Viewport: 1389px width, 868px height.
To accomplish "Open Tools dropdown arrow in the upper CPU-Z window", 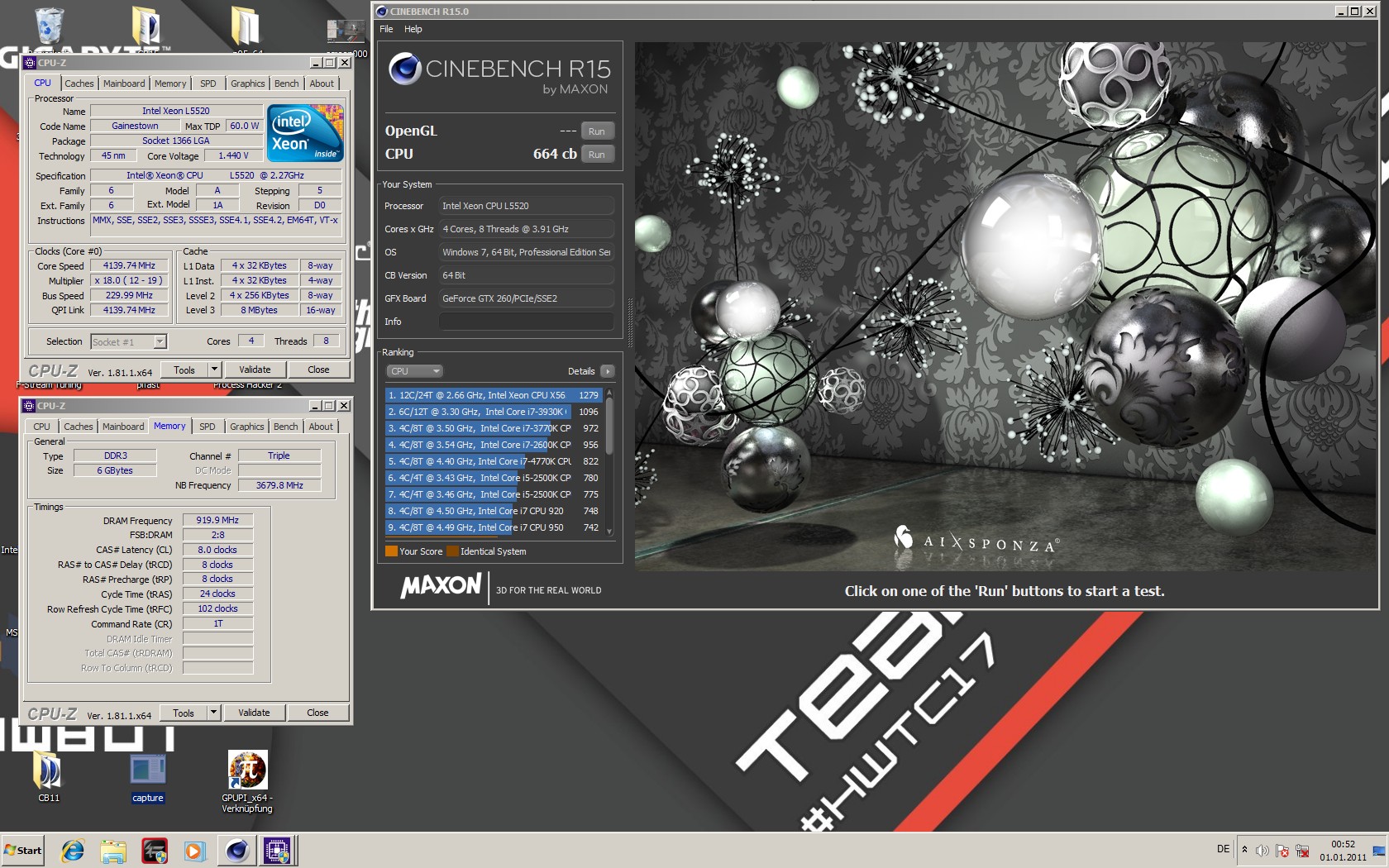I will (x=214, y=370).
